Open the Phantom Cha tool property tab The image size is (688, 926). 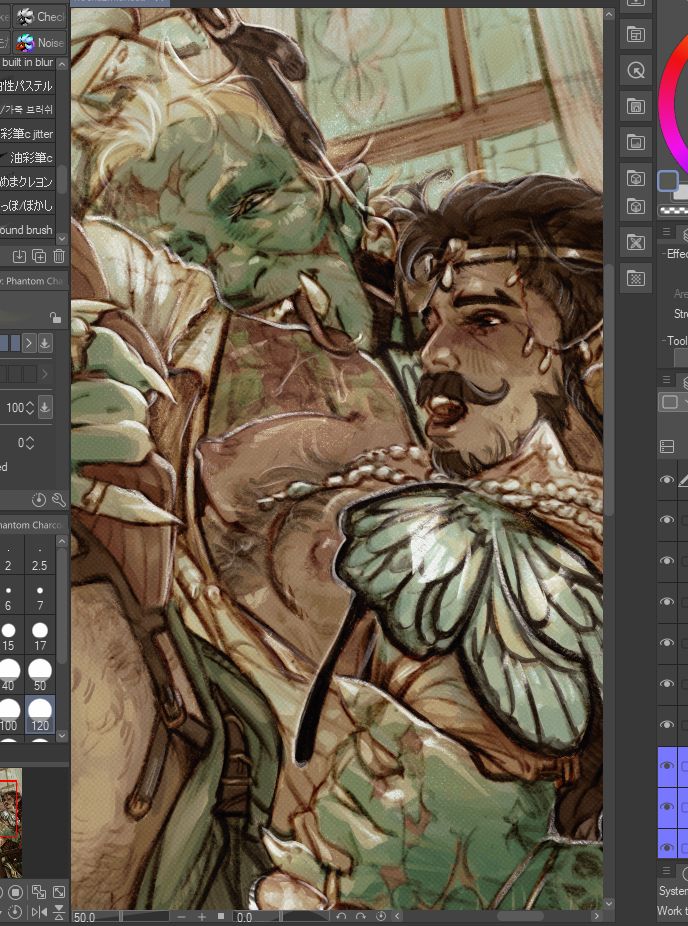click(x=33, y=281)
